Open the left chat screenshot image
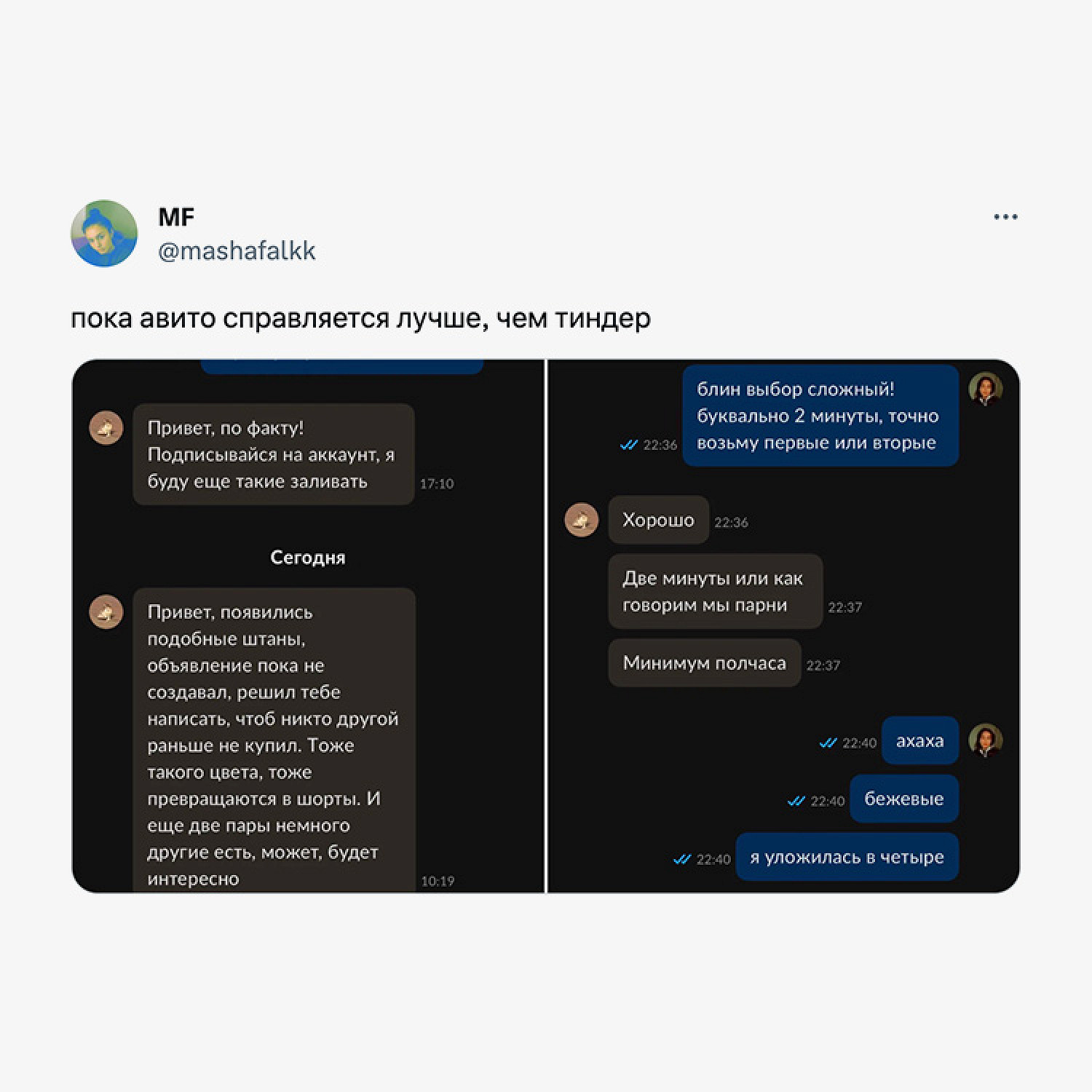Screen dimensions: 1092x1092 pos(308,626)
